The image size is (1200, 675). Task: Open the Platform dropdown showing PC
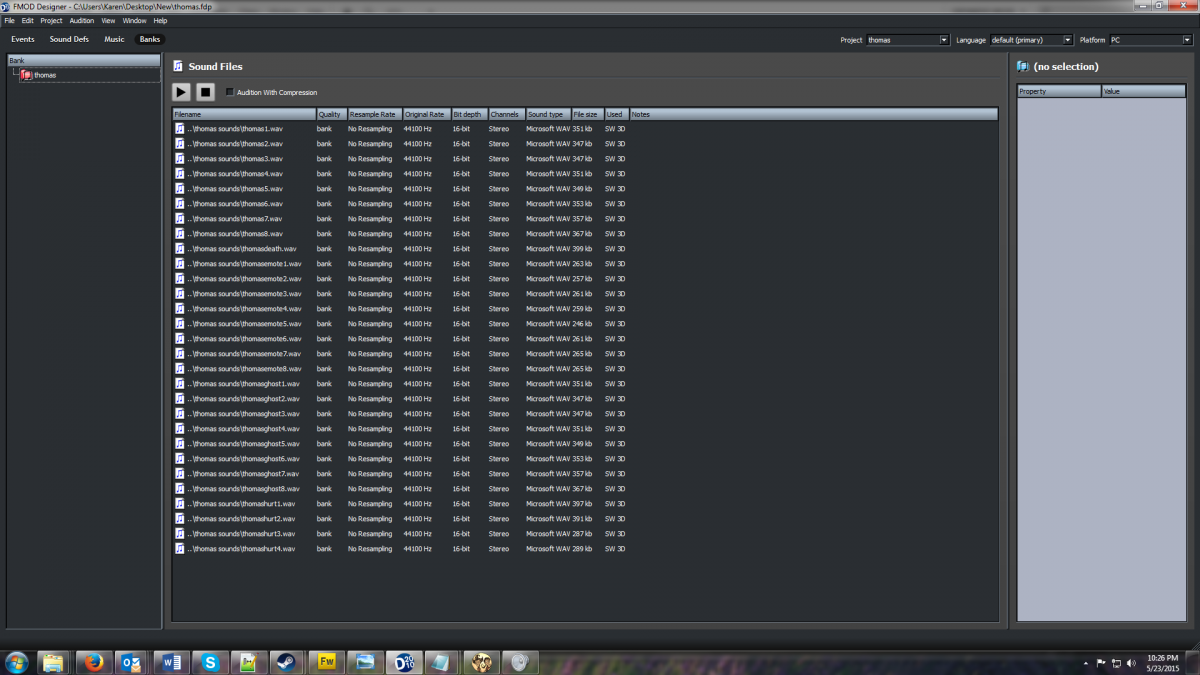click(x=1150, y=40)
